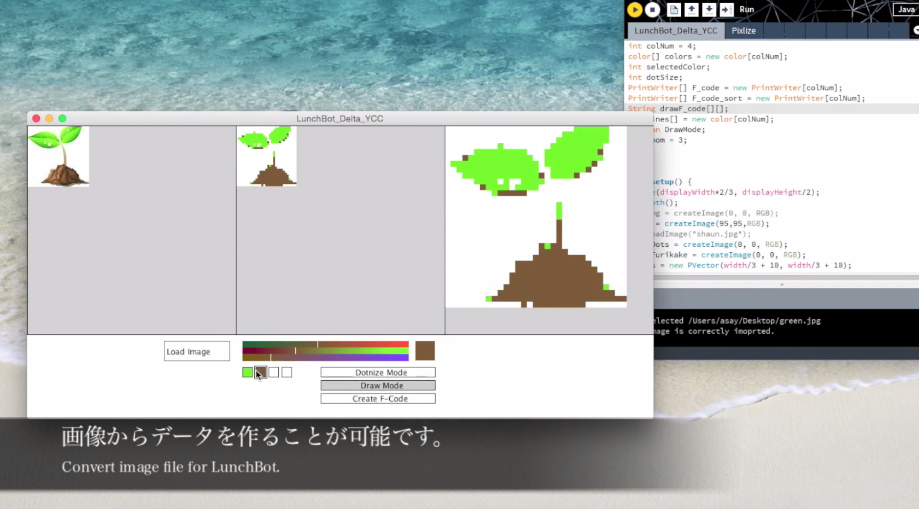
Task: Select the green palette color box
Action: click(x=248, y=372)
